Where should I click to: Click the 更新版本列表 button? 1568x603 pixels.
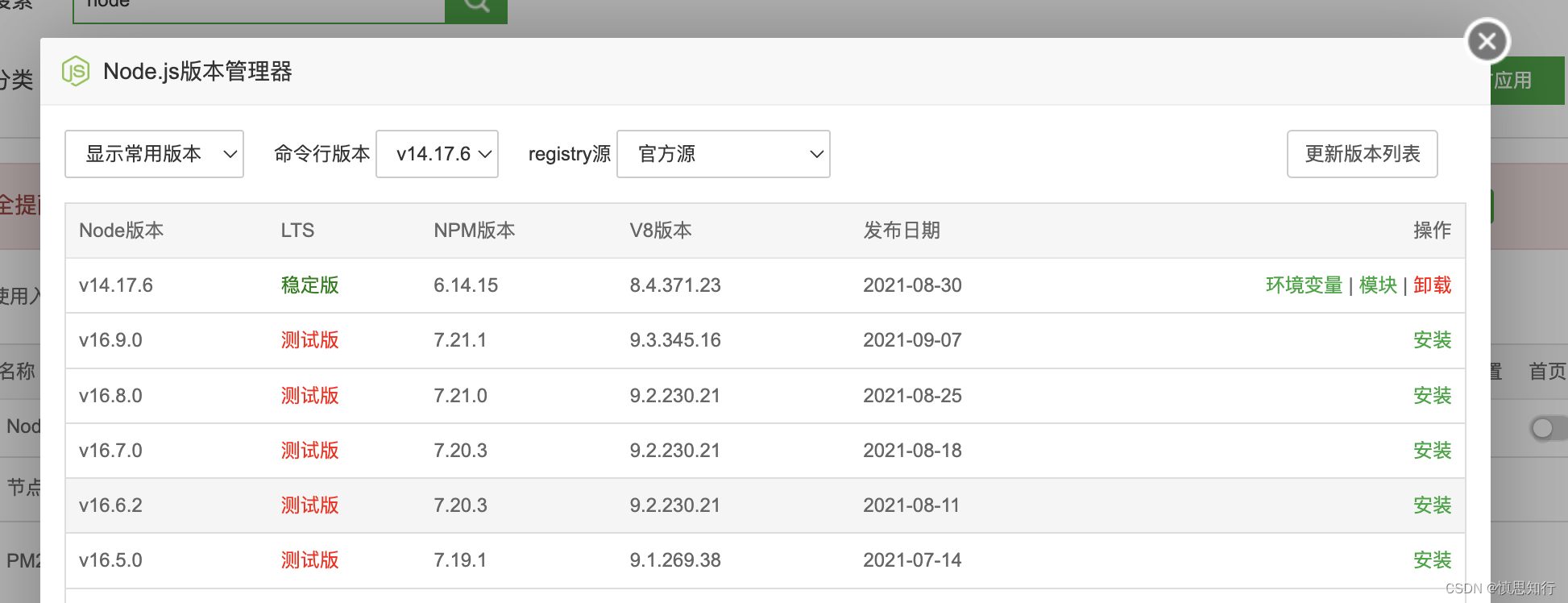pos(1362,154)
